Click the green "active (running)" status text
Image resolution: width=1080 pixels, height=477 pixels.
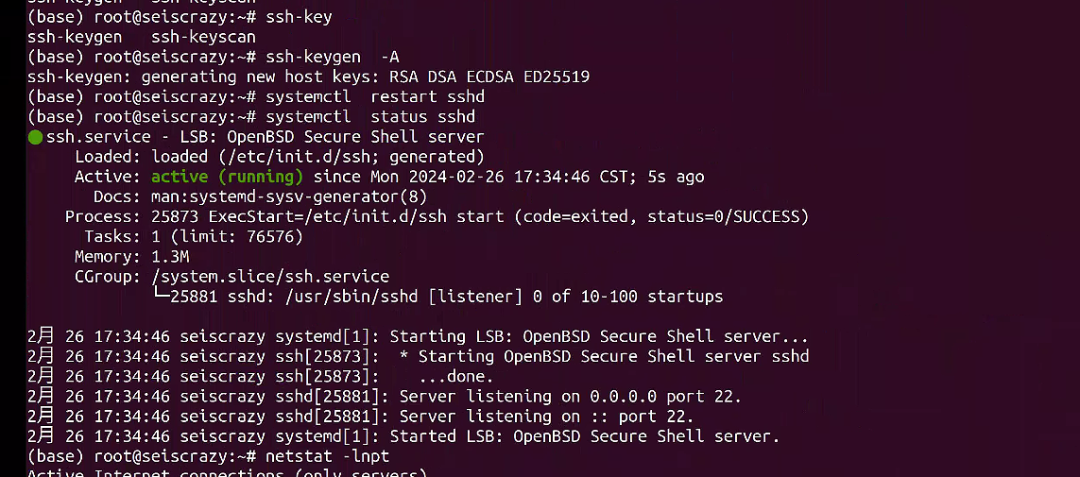pyautogui.click(x=226, y=177)
